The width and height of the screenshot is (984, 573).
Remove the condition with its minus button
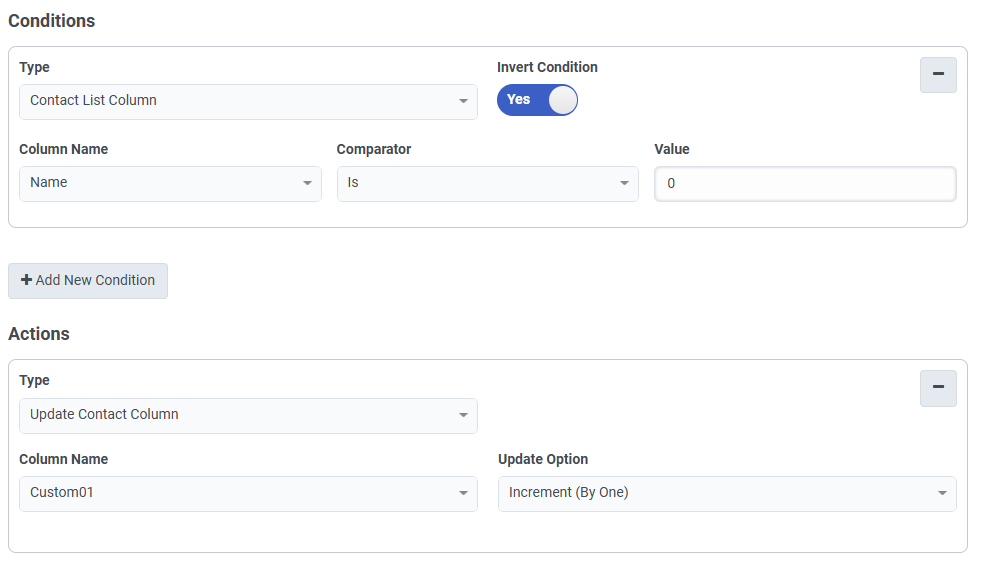(938, 75)
